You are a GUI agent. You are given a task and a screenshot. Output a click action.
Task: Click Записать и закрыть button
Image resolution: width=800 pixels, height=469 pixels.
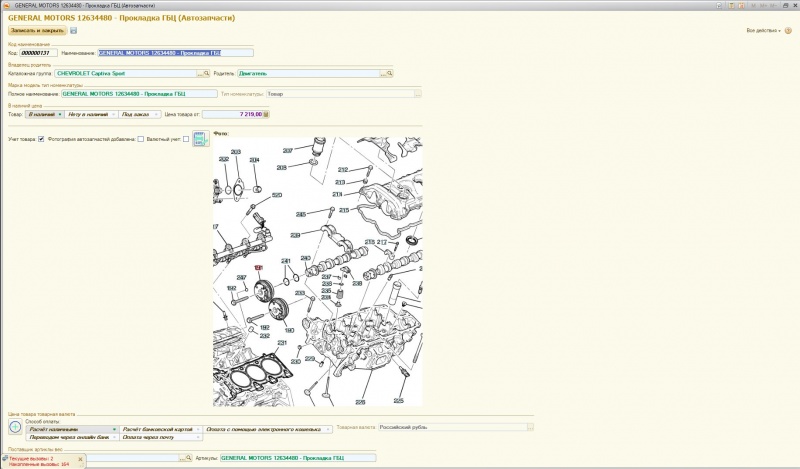pos(37,31)
